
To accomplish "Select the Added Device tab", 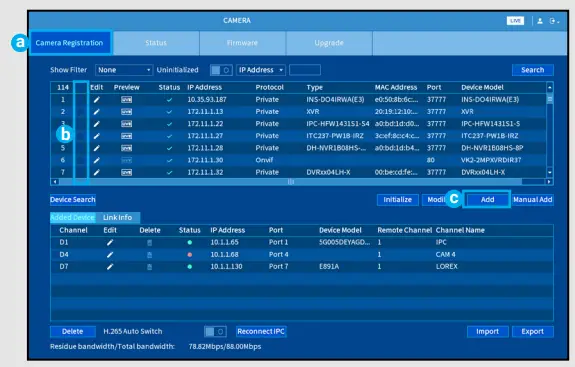I will pos(73,217).
